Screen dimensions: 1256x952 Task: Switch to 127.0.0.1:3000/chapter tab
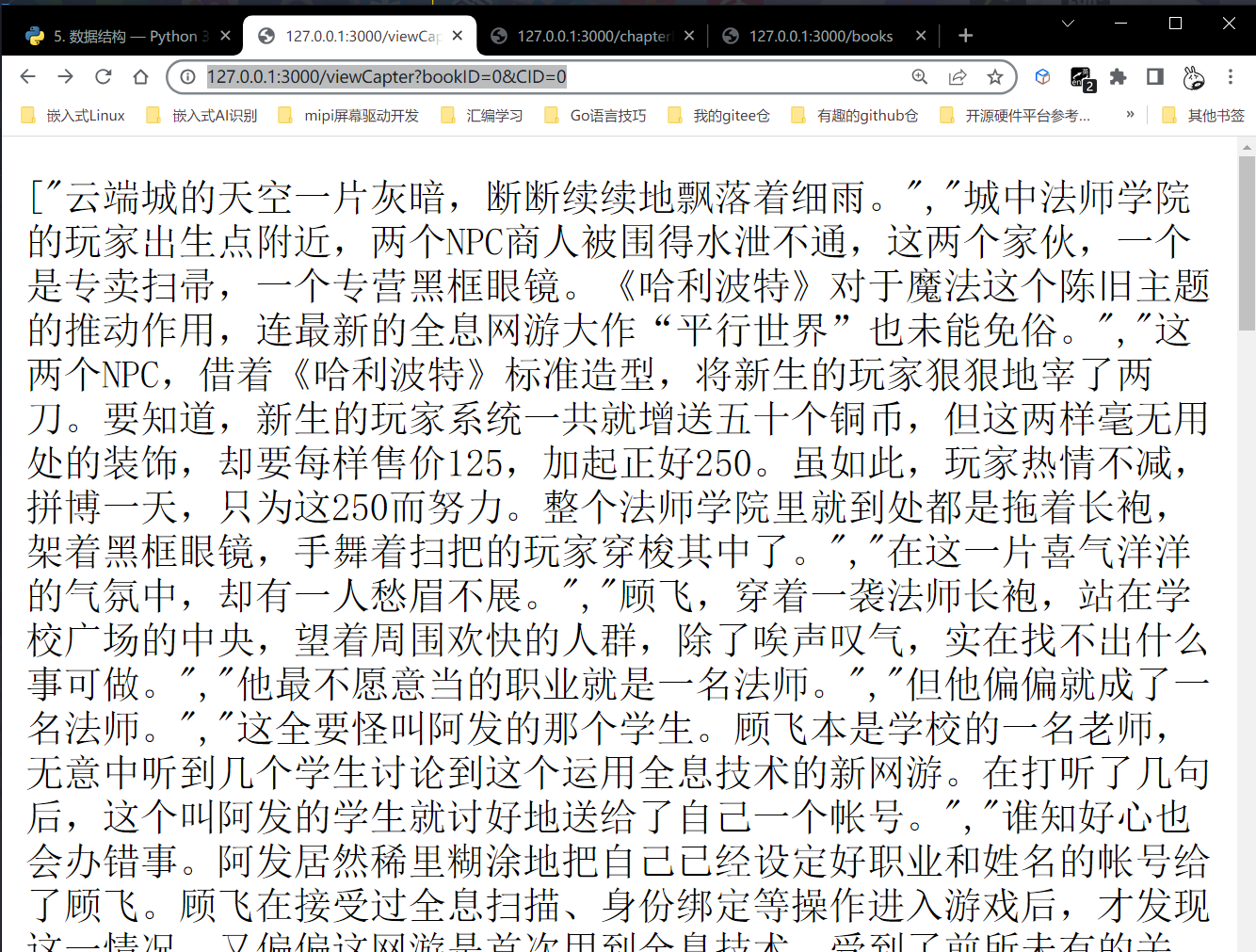tap(592, 36)
